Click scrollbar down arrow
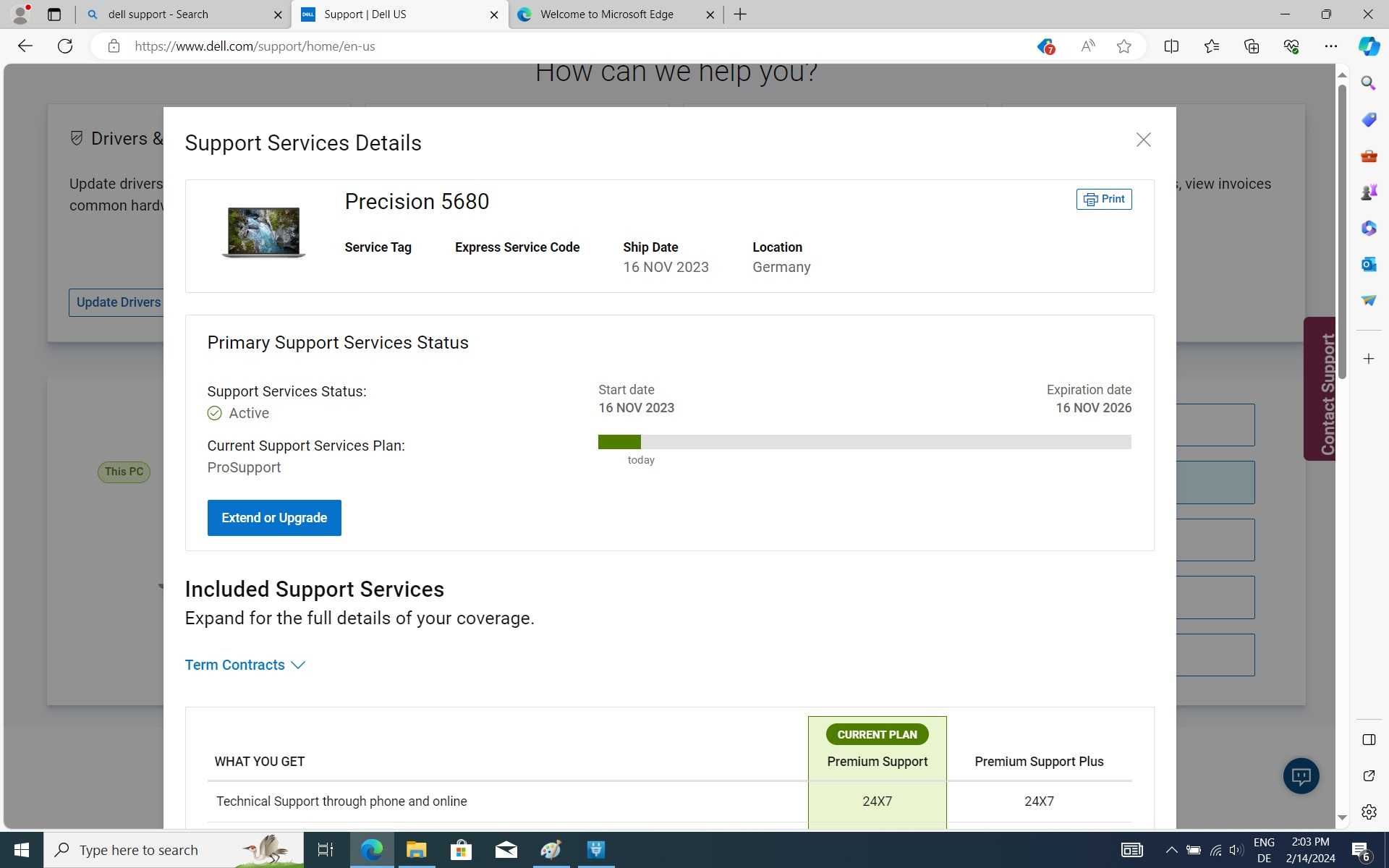1389x868 pixels. 1342,817
